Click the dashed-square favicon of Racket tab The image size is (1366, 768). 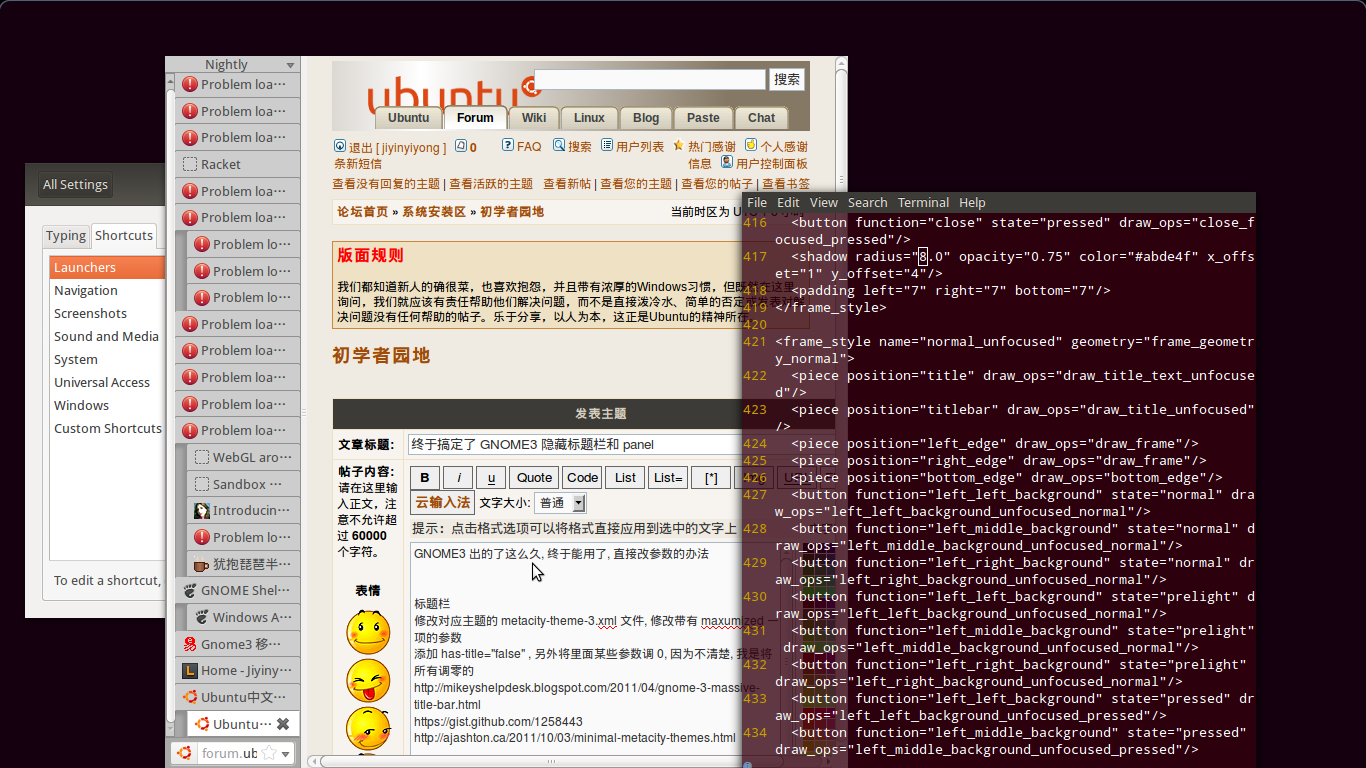pos(190,164)
